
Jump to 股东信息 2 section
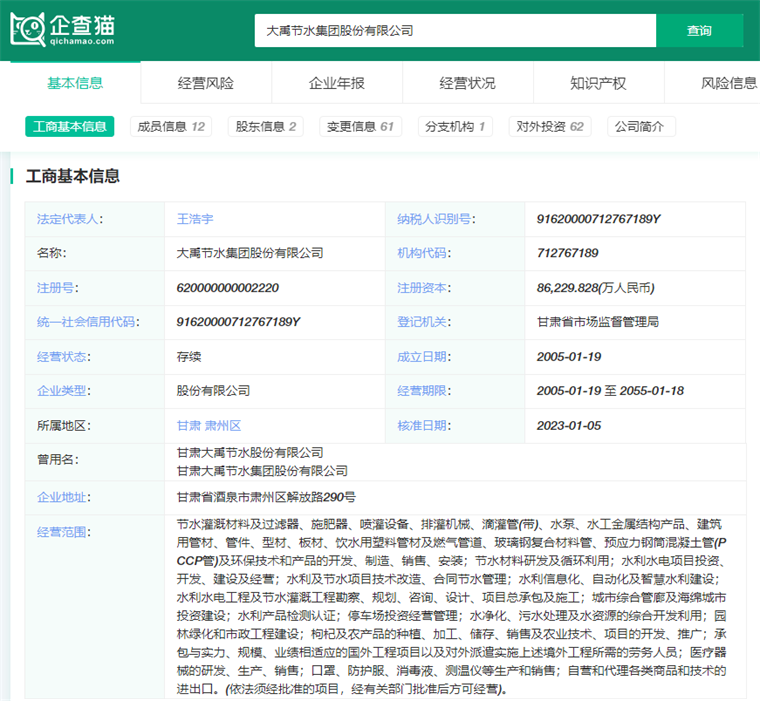pyautogui.click(x=266, y=127)
